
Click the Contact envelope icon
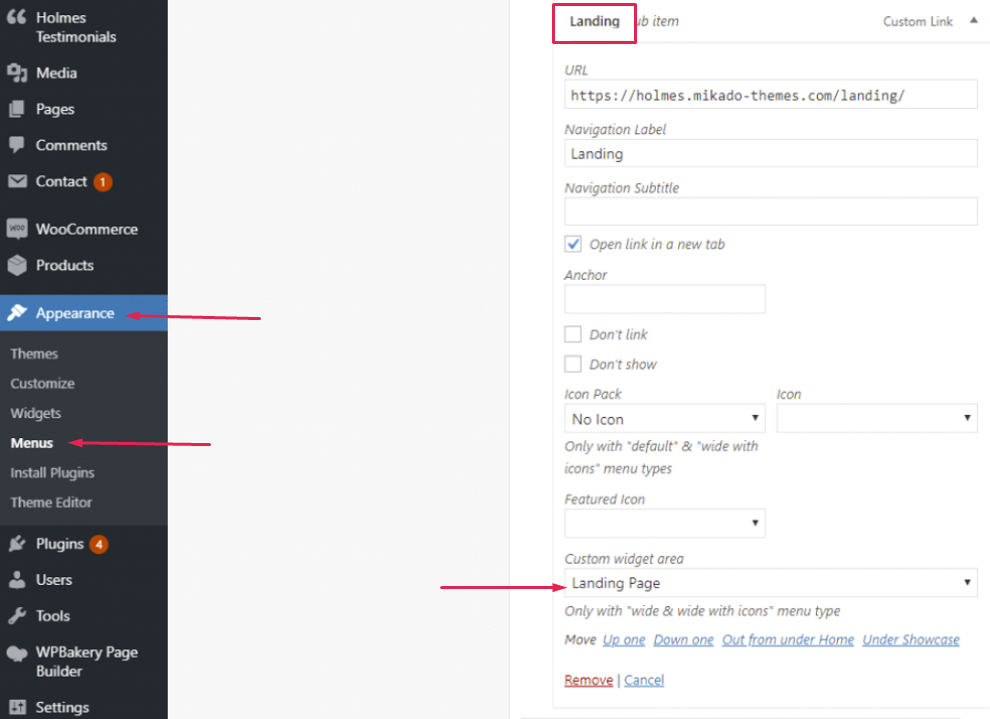17,181
